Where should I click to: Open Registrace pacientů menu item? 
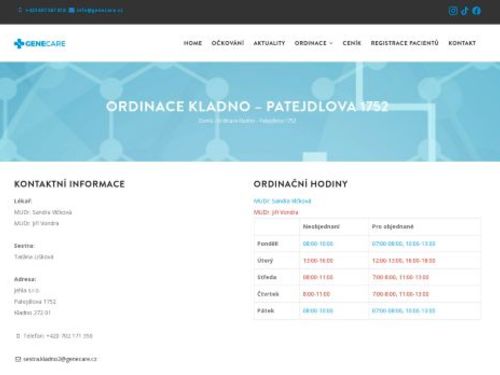[405, 43]
